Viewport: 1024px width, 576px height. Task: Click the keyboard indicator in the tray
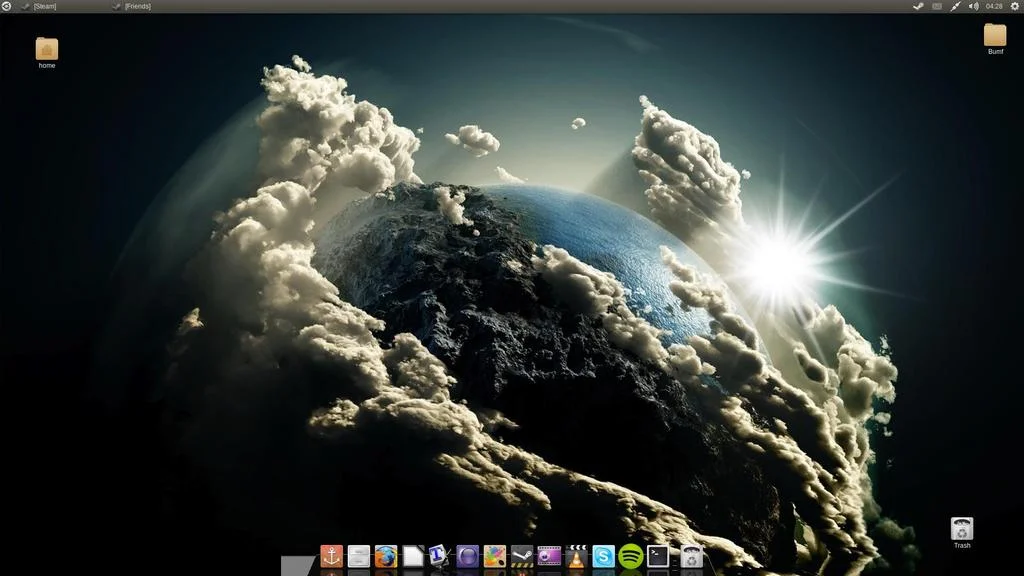pyautogui.click(x=936, y=6)
